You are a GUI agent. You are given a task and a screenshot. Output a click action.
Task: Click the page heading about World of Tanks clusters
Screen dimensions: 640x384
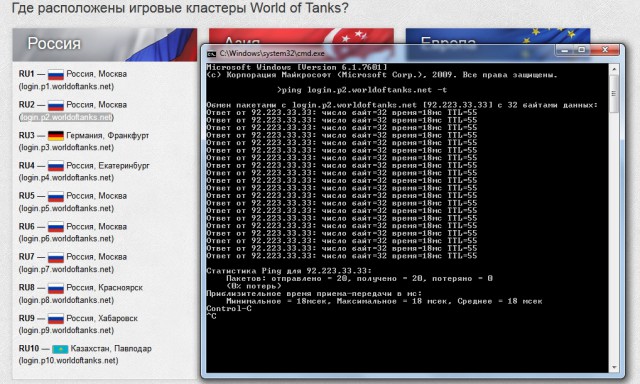click(180, 8)
